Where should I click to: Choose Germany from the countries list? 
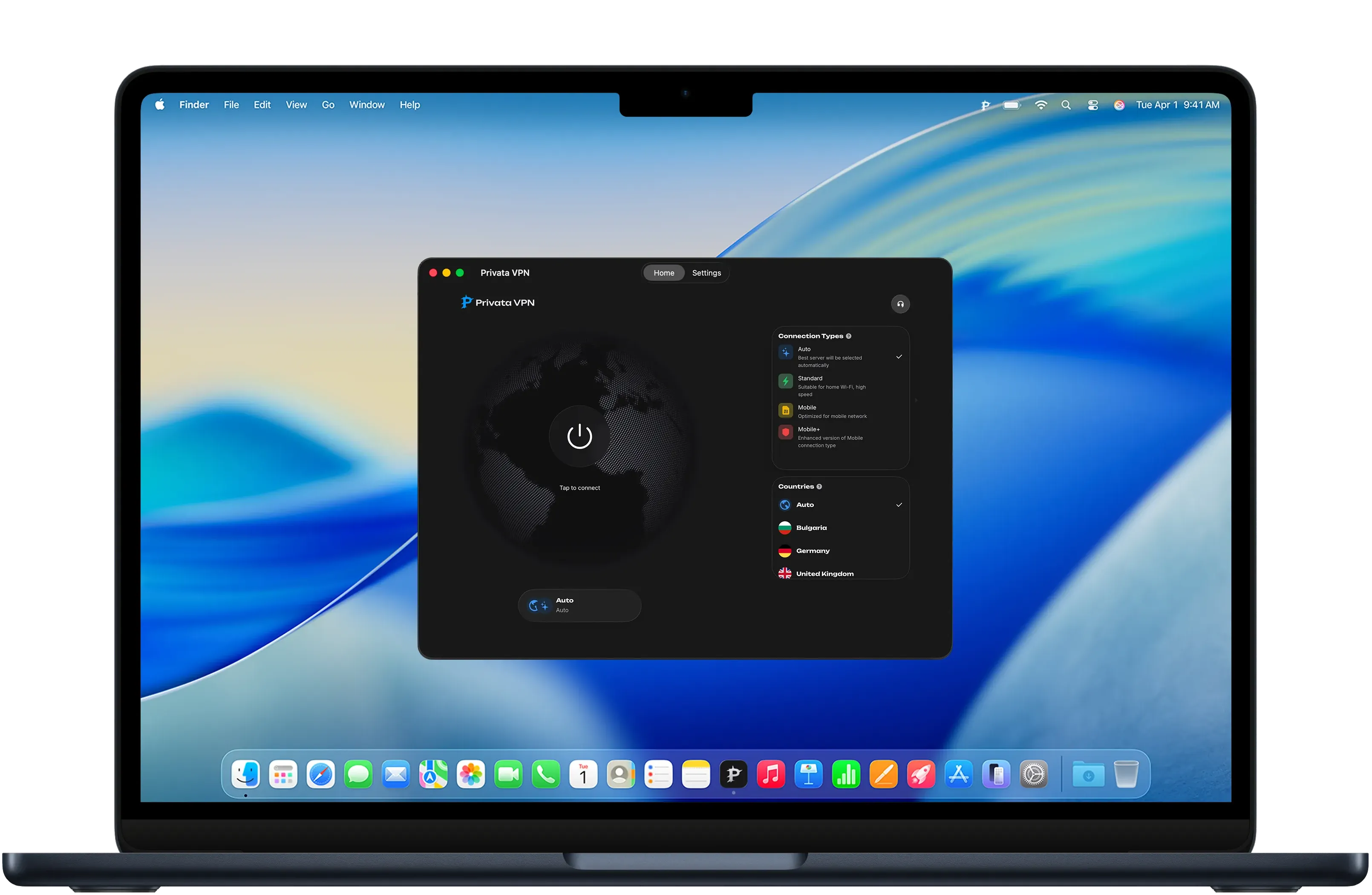pyautogui.click(x=812, y=551)
